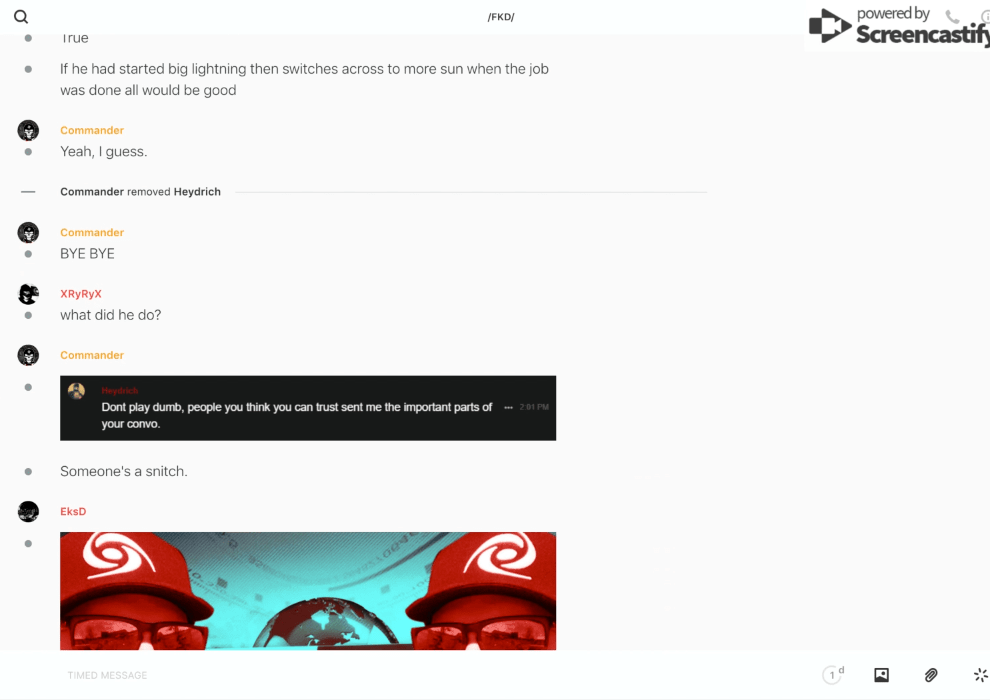Open the image picker icon
Viewport: 990px width, 700px height.
click(x=881, y=675)
